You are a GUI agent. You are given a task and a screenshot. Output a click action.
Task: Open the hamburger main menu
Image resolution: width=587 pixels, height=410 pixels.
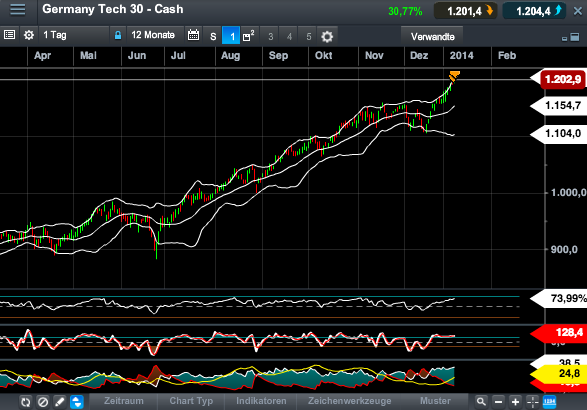coord(18,10)
